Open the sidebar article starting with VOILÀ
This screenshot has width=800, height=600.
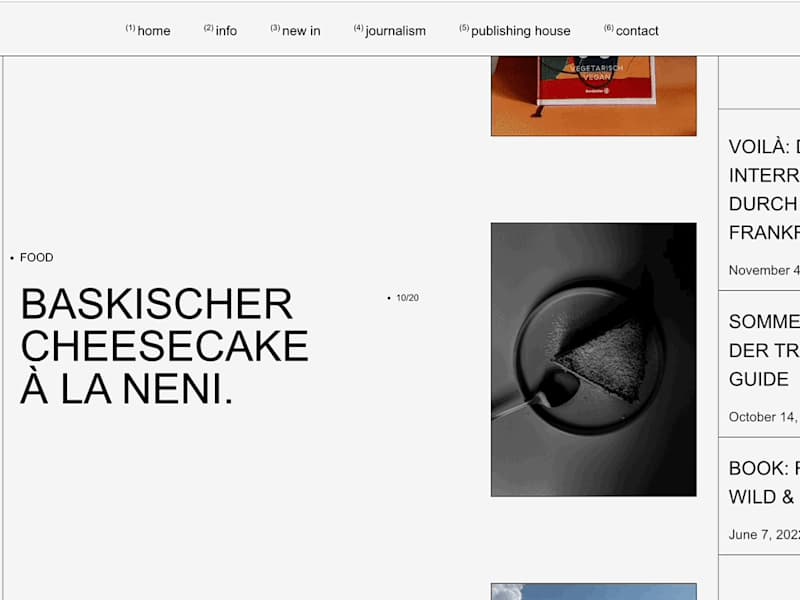pos(764,189)
